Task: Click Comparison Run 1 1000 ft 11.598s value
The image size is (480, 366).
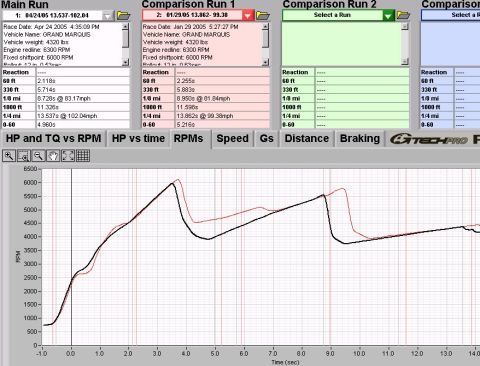Action: (222, 107)
